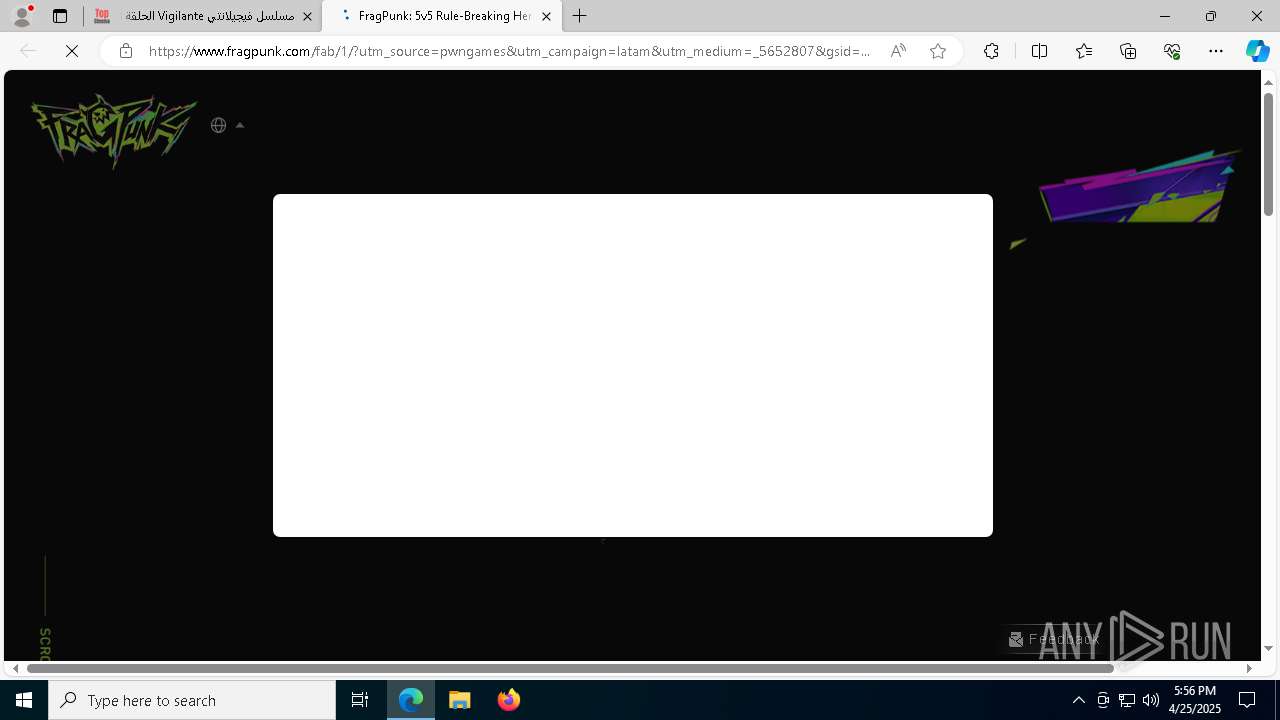
Task: Click the vertical scrollbar thumb
Action: pos(1268,154)
